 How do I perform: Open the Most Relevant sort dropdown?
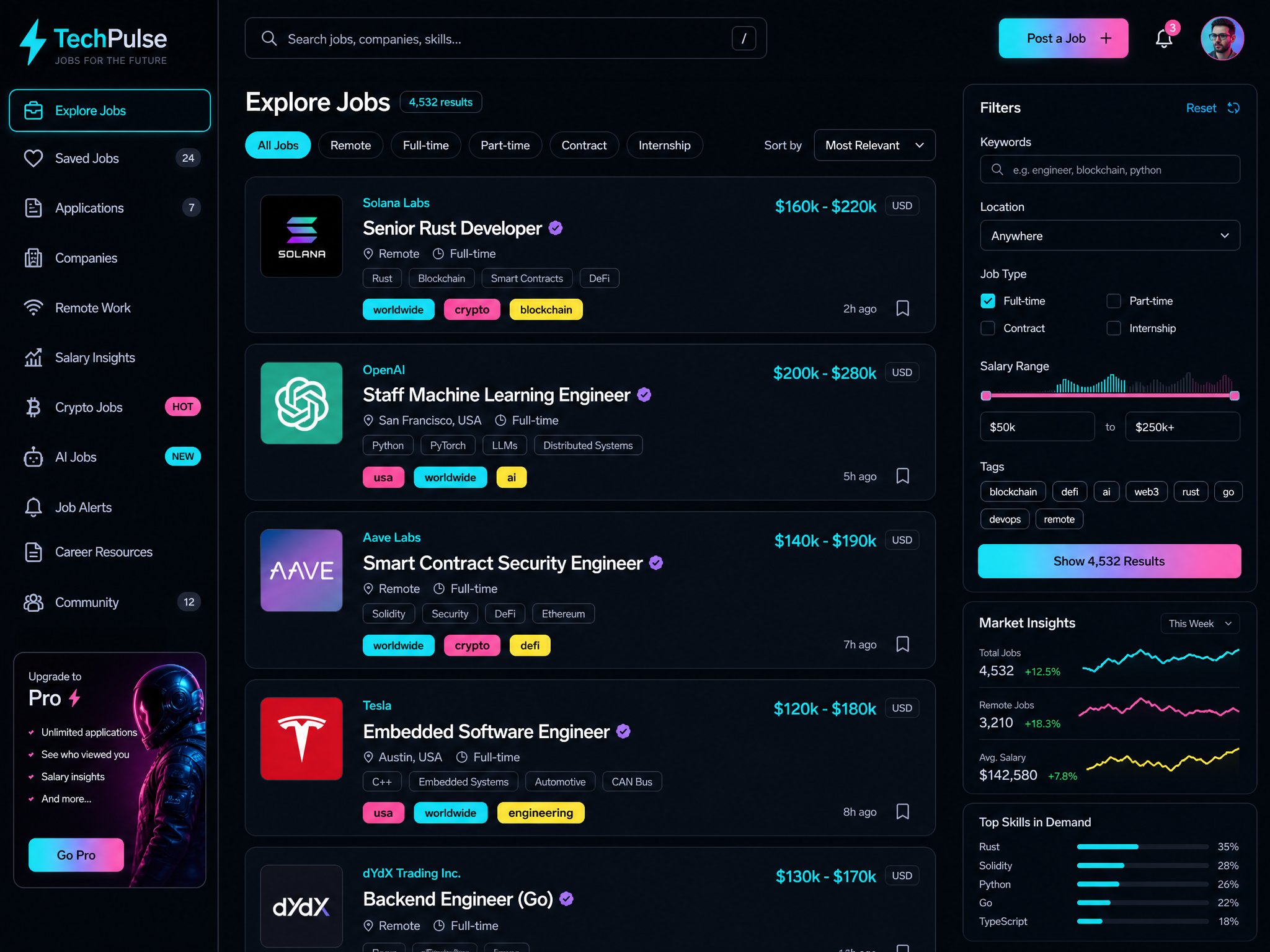click(x=874, y=145)
